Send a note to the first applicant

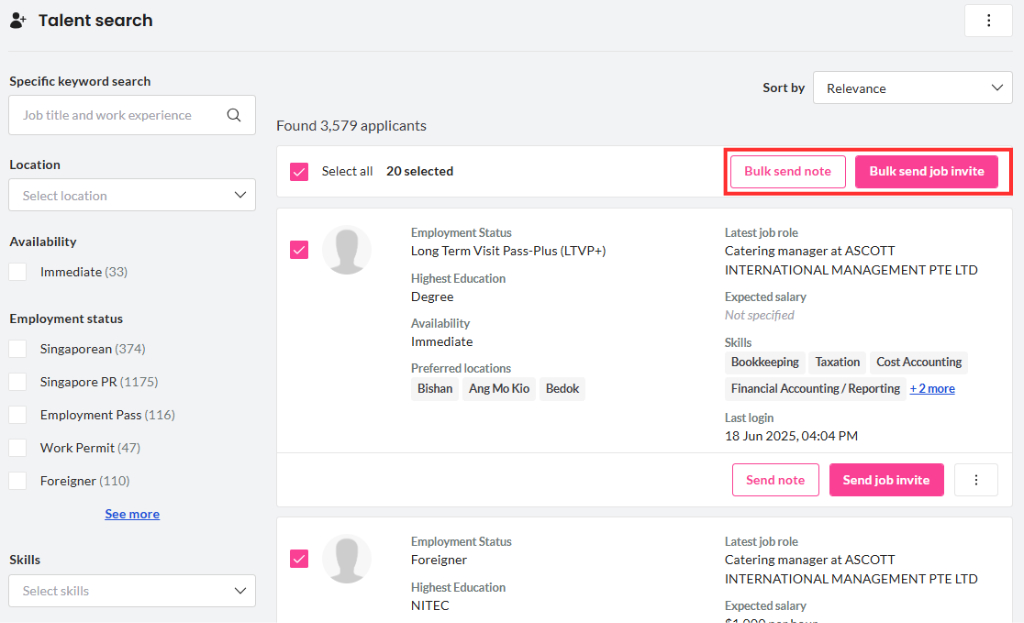point(775,480)
